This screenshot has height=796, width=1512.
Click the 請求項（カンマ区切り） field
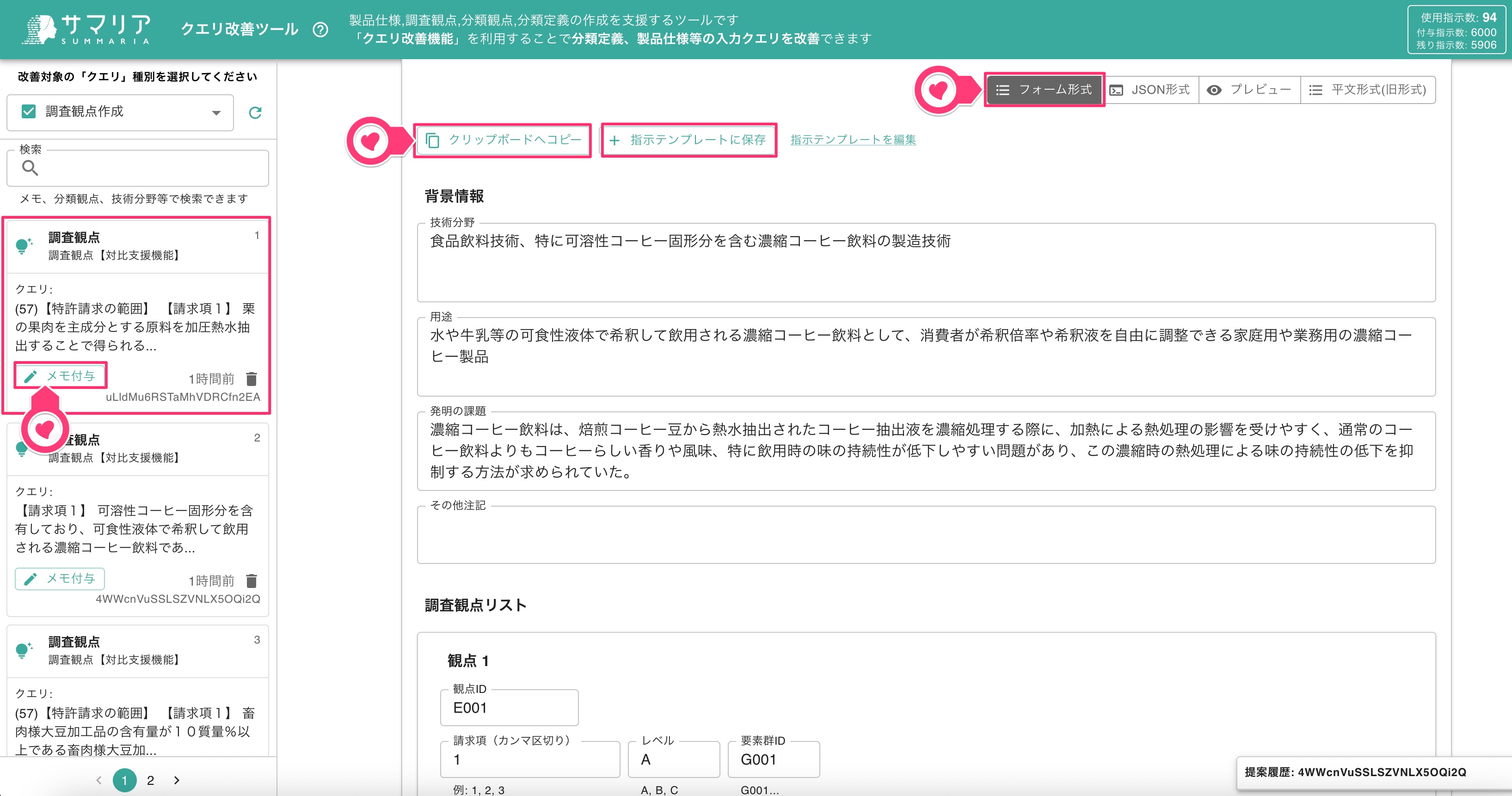click(x=530, y=759)
